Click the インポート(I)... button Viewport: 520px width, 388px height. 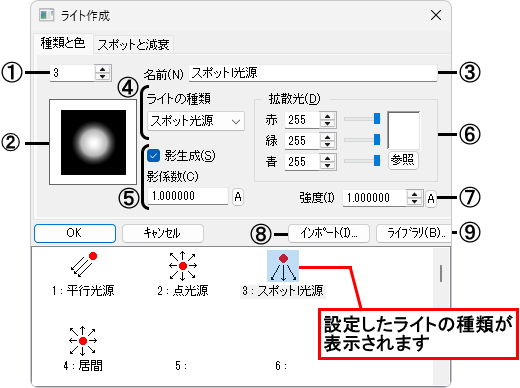pos(329,233)
